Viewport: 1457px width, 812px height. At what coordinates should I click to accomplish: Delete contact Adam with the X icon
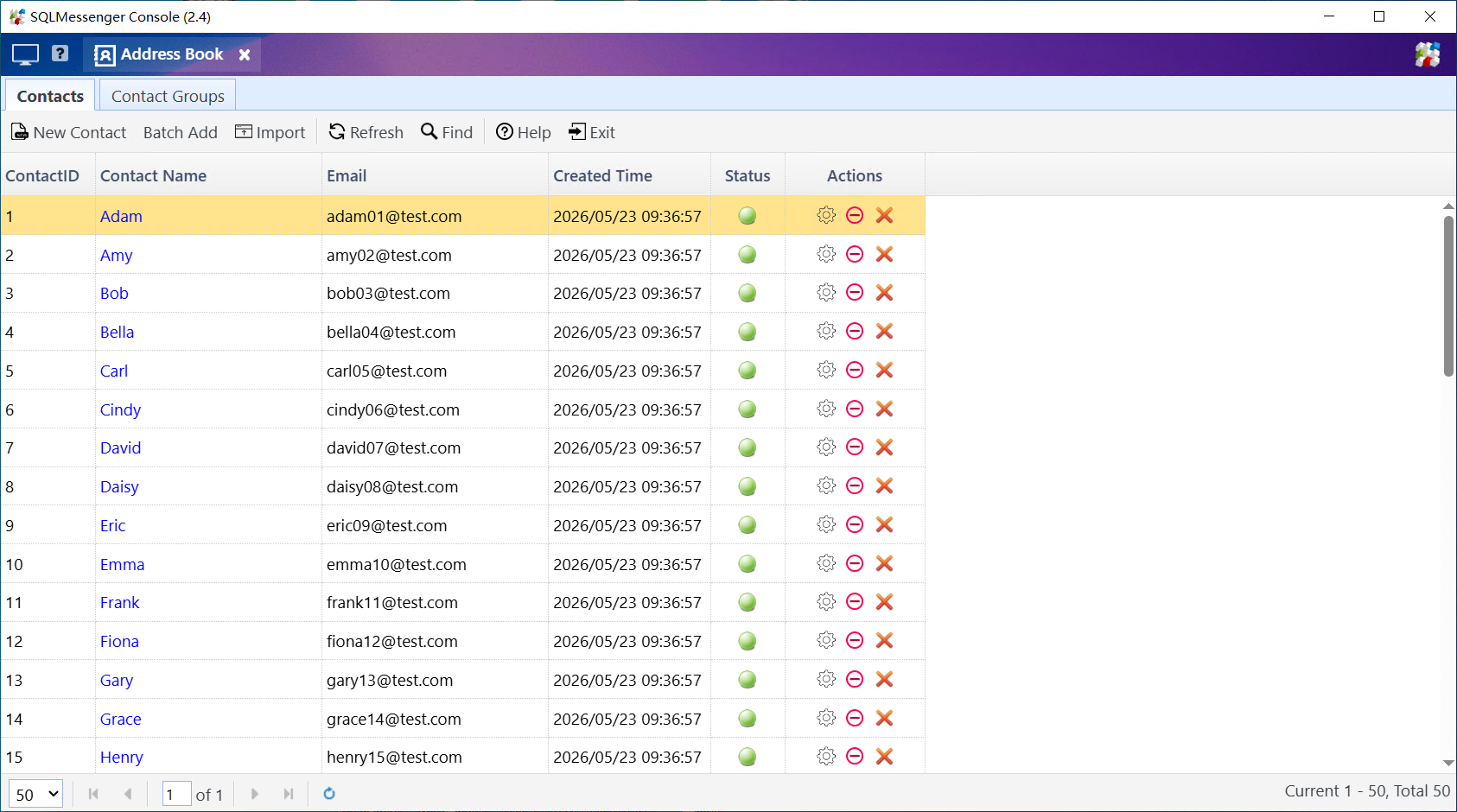(884, 215)
